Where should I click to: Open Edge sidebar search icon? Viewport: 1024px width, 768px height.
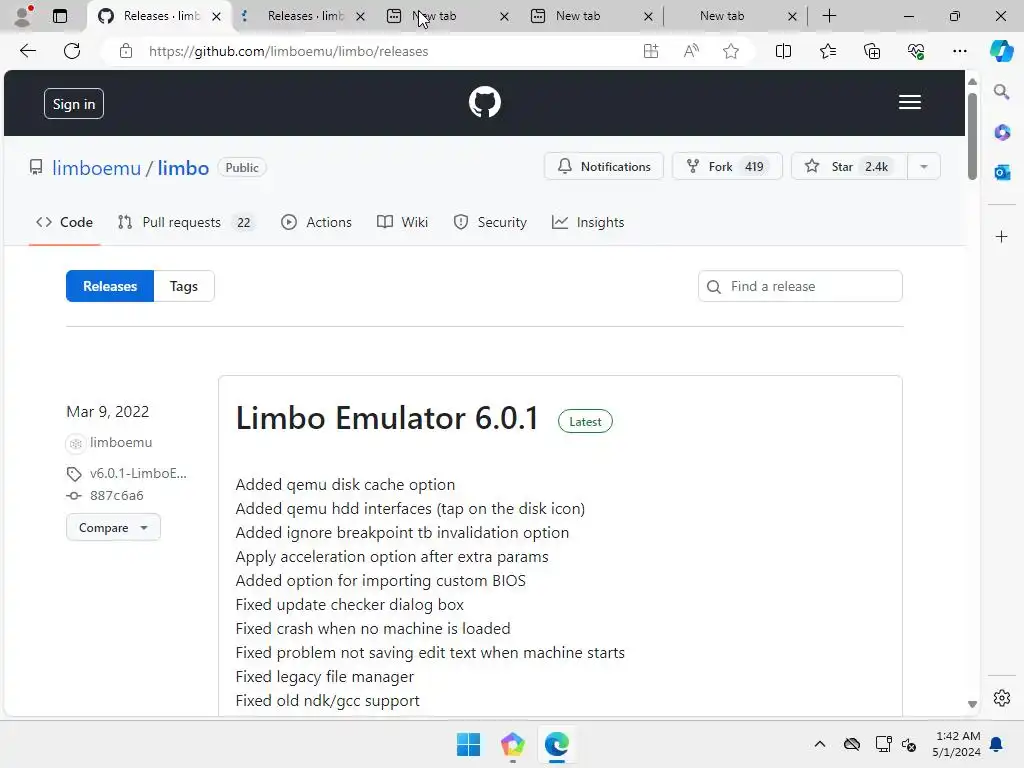pos(1001,92)
